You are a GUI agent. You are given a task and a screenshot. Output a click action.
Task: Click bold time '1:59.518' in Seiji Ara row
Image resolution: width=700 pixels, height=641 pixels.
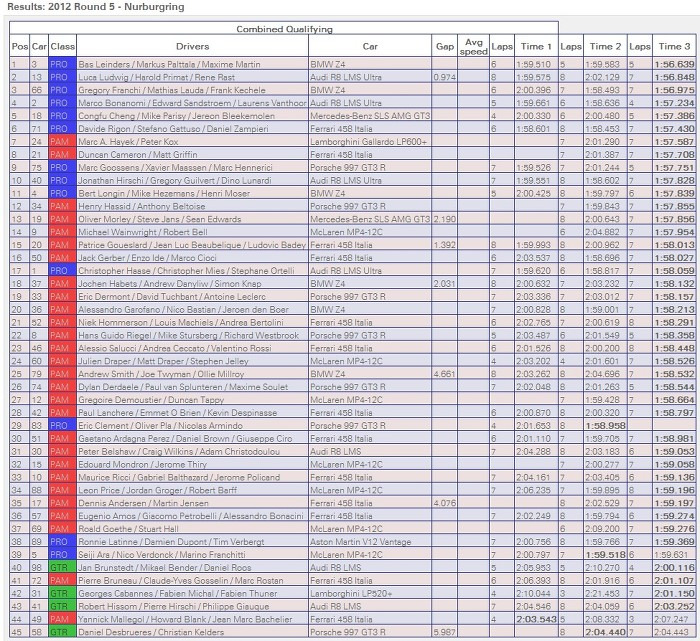605,555
